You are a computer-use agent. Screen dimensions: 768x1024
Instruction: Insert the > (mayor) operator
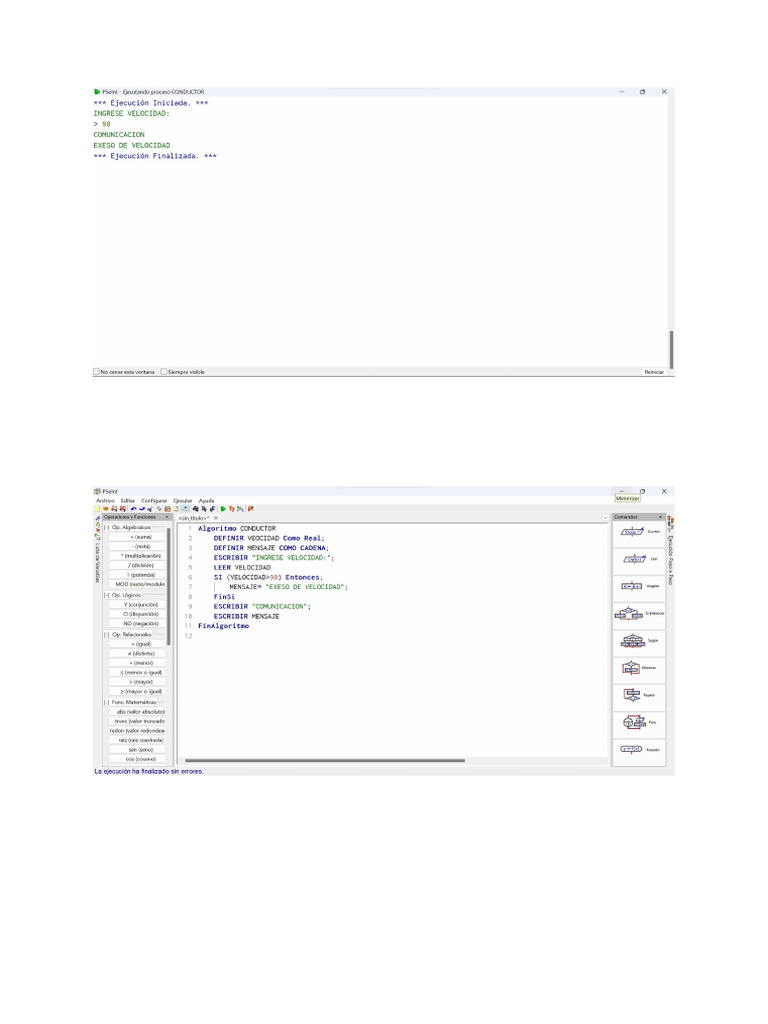tap(137, 682)
